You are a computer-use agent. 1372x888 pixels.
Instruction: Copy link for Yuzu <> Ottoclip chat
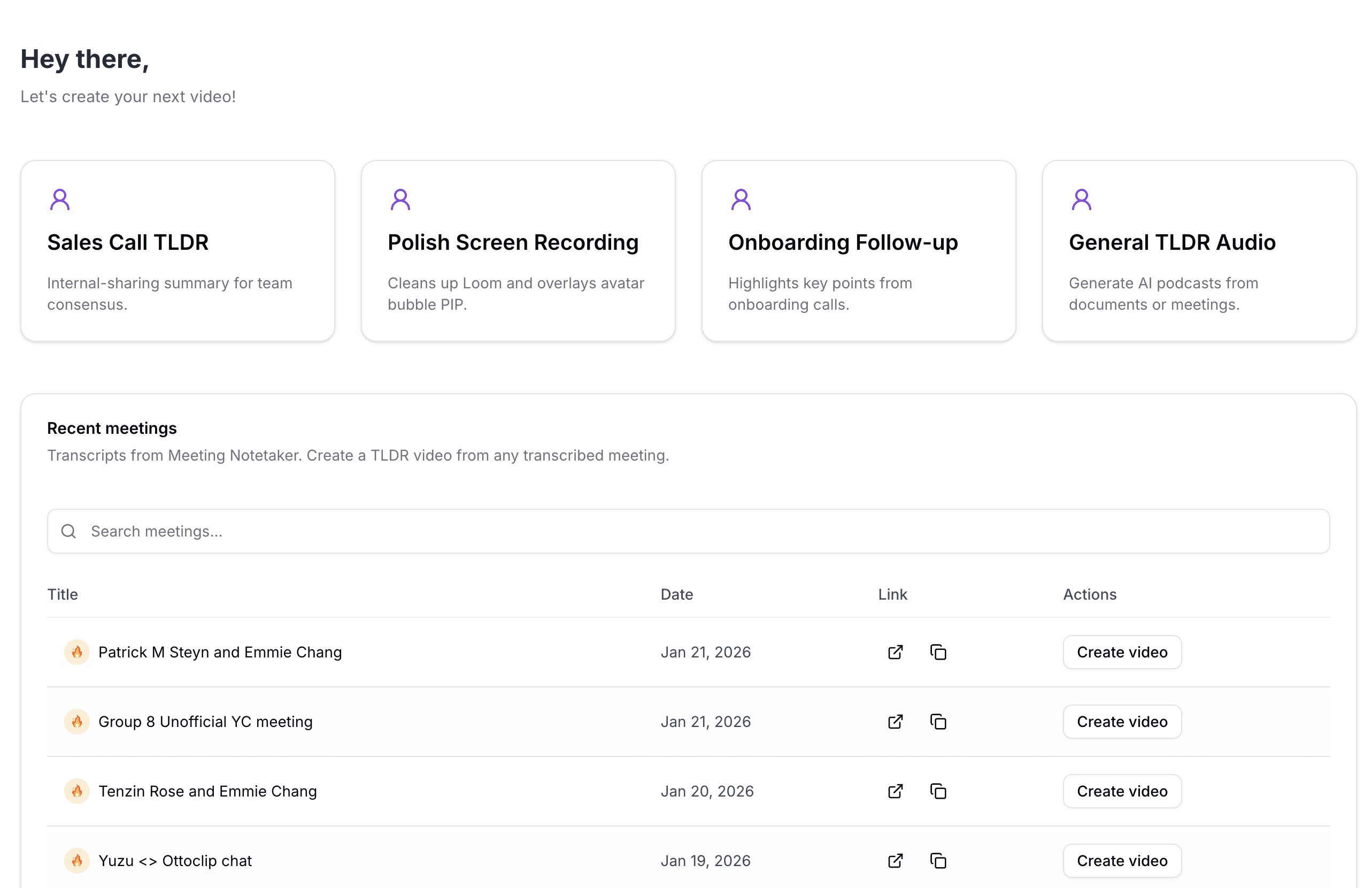tap(937, 861)
